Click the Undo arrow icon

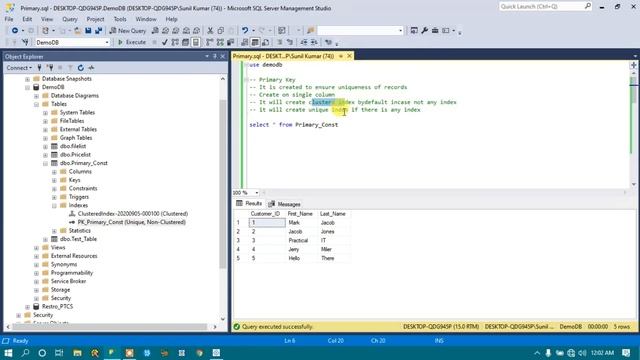point(245,31)
